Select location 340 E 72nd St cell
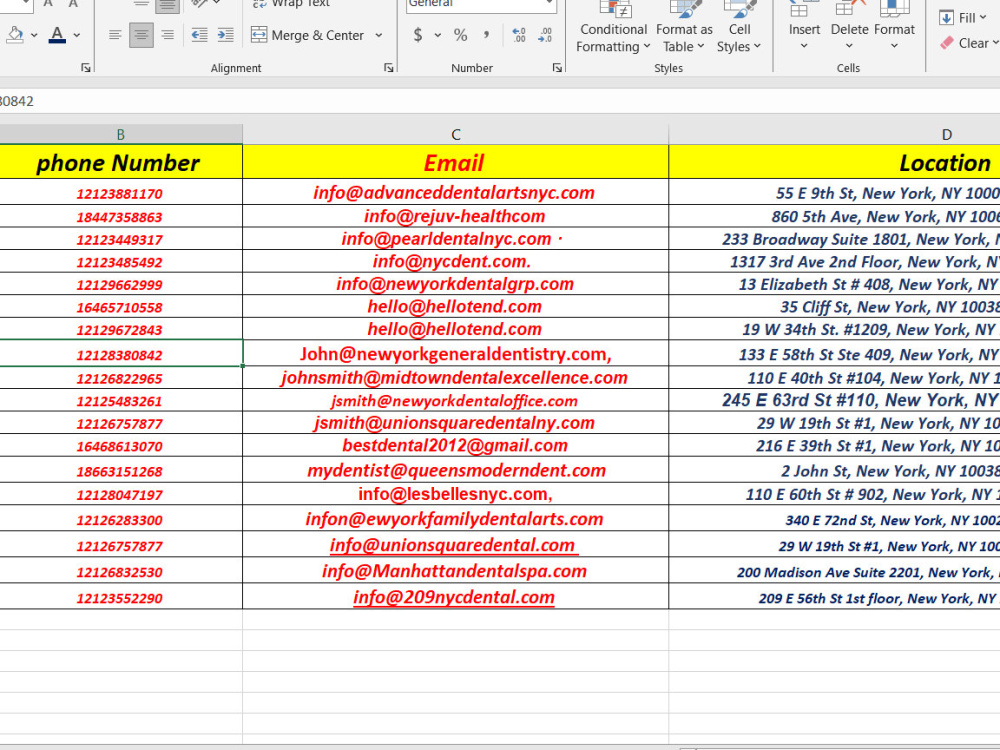Viewport: 1000px width, 750px height. point(834,520)
